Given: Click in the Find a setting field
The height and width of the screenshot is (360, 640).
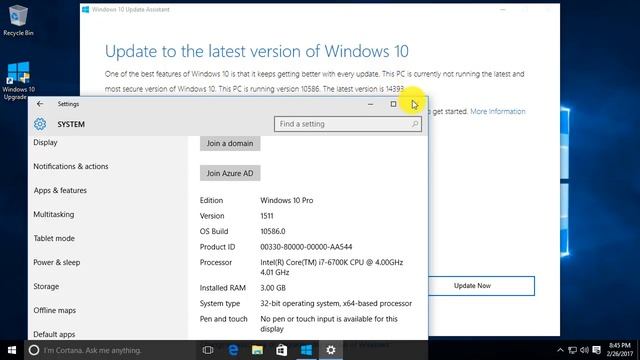Looking at the screenshot, I should coord(348,124).
